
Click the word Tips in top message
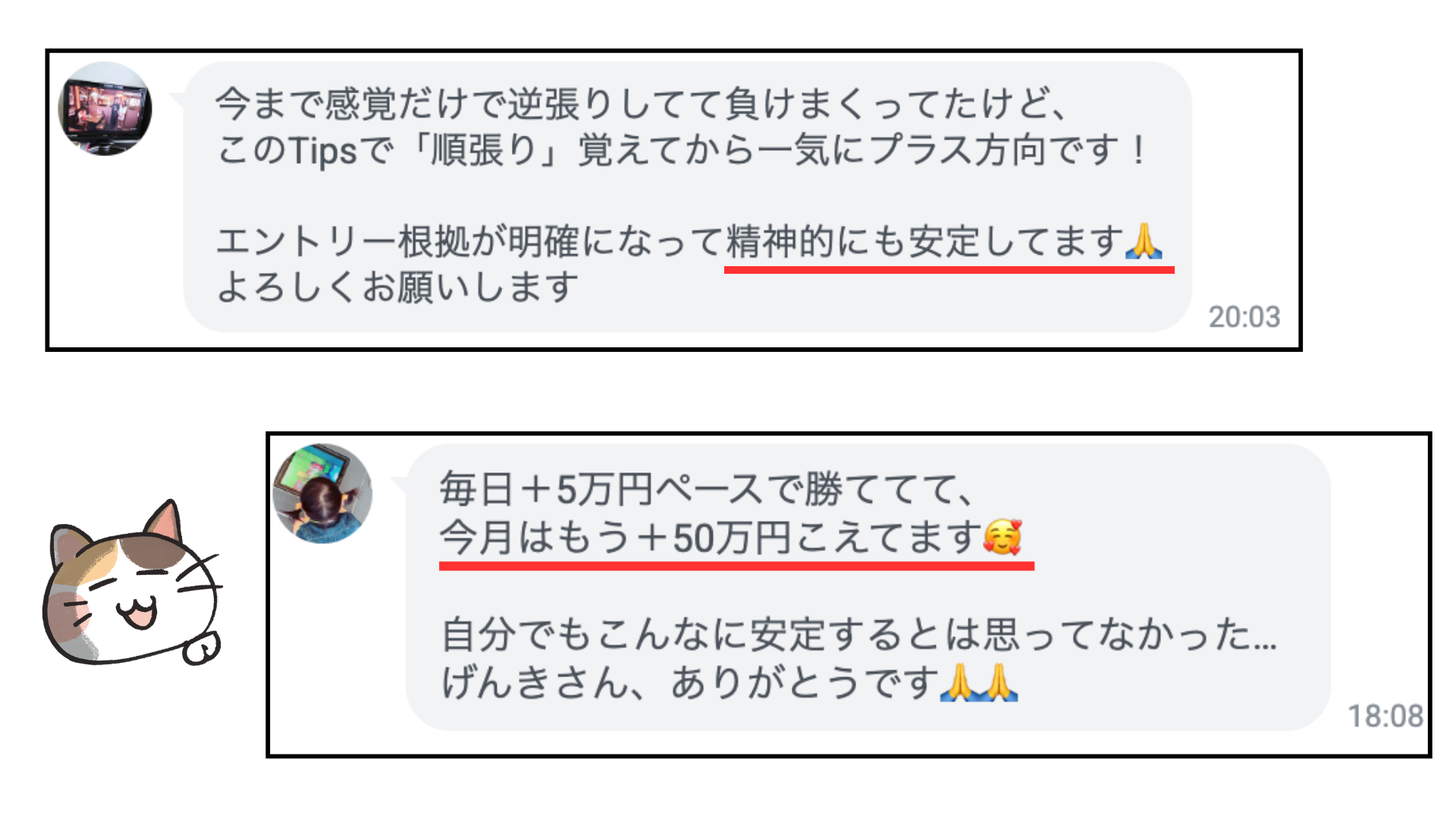pos(323,150)
